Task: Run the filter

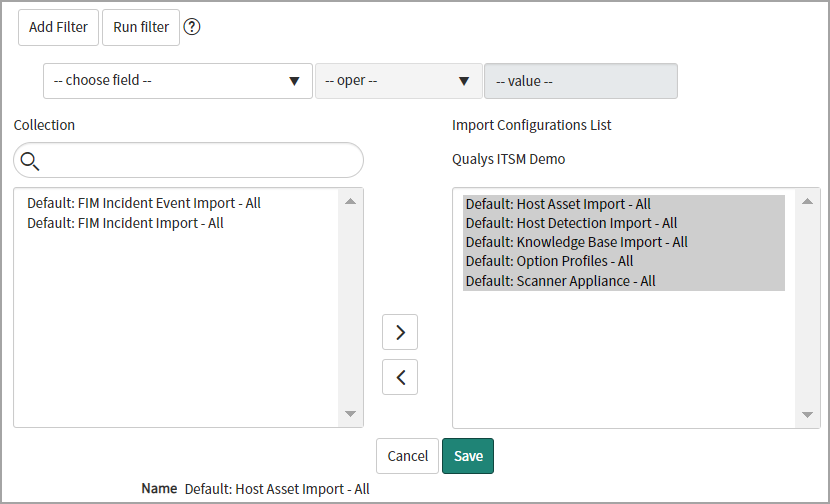Action: click(141, 28)
